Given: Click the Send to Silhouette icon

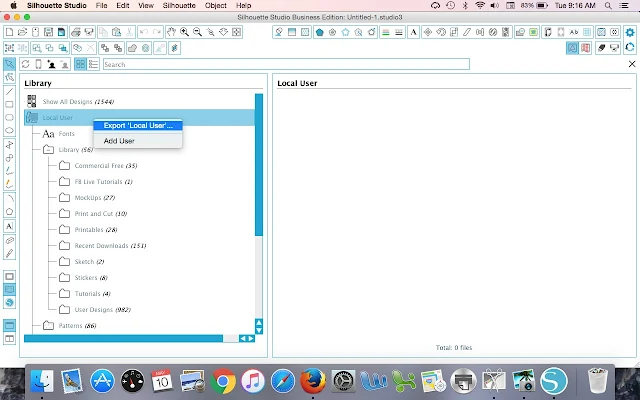Looking at the screenshot, I should 89,32.
